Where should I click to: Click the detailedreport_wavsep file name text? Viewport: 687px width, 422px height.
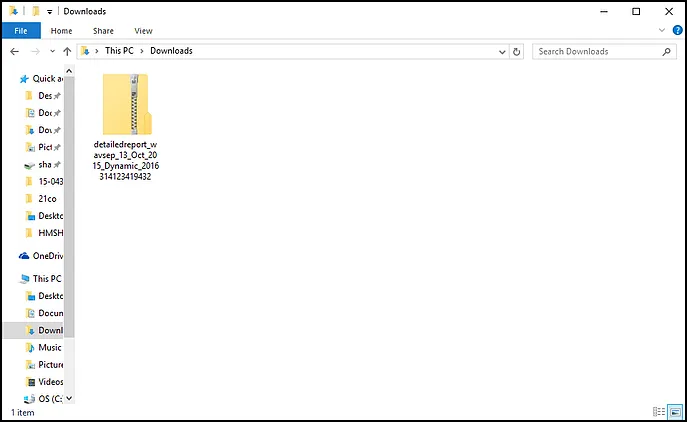coord(125,160)
